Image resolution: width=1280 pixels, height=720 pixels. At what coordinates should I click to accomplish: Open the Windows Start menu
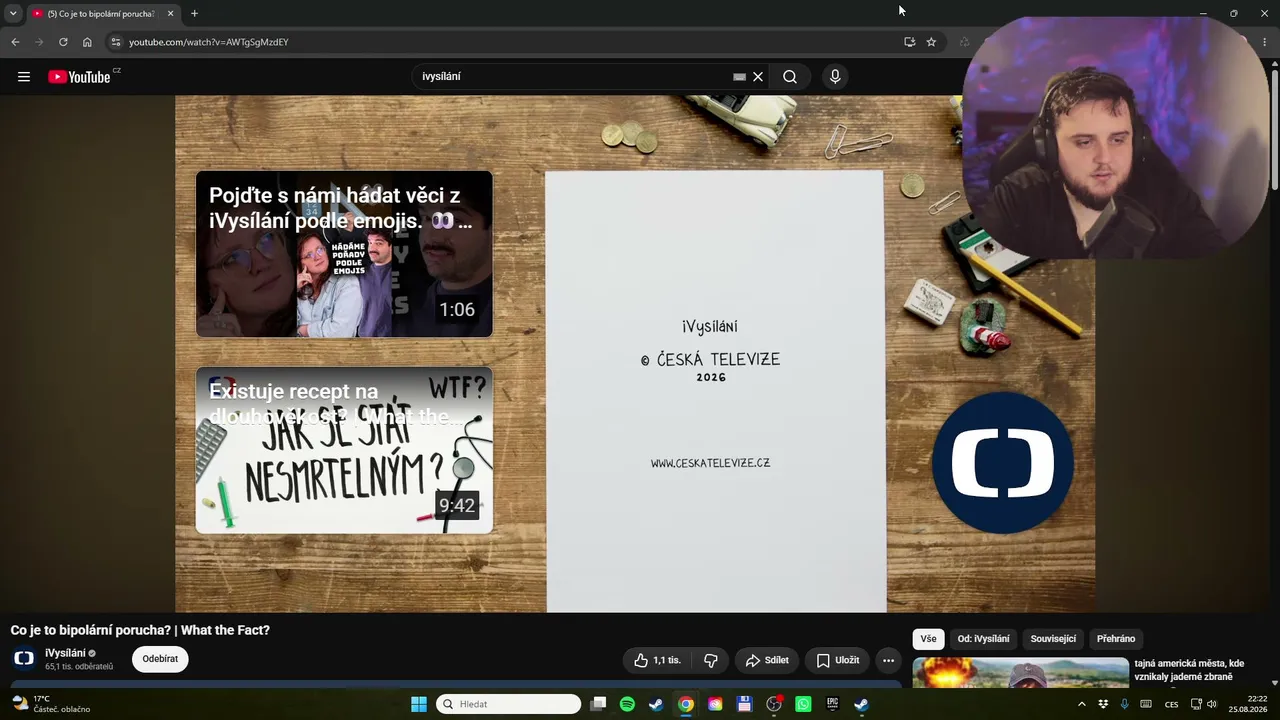coord(419,704)
